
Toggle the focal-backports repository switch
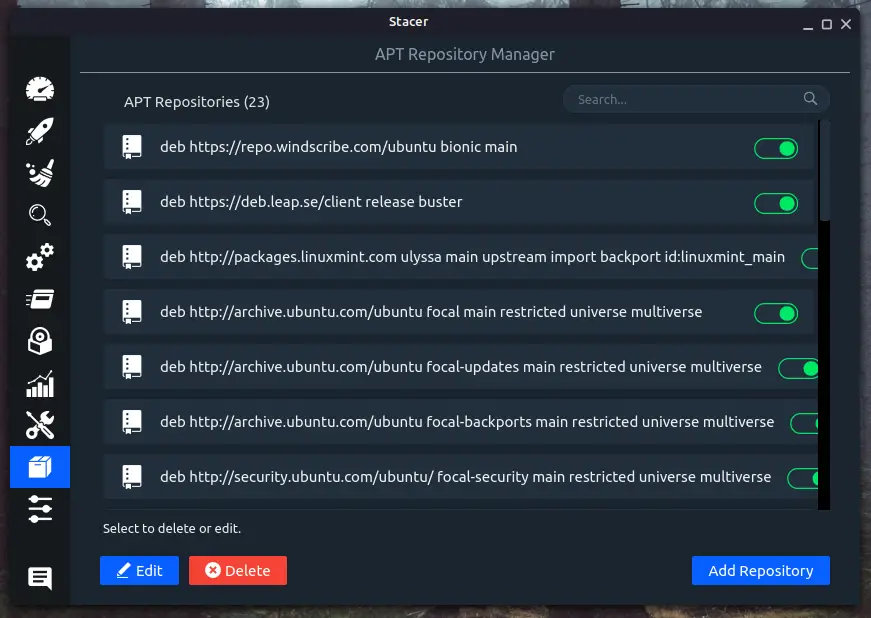[x=804, y=423]
